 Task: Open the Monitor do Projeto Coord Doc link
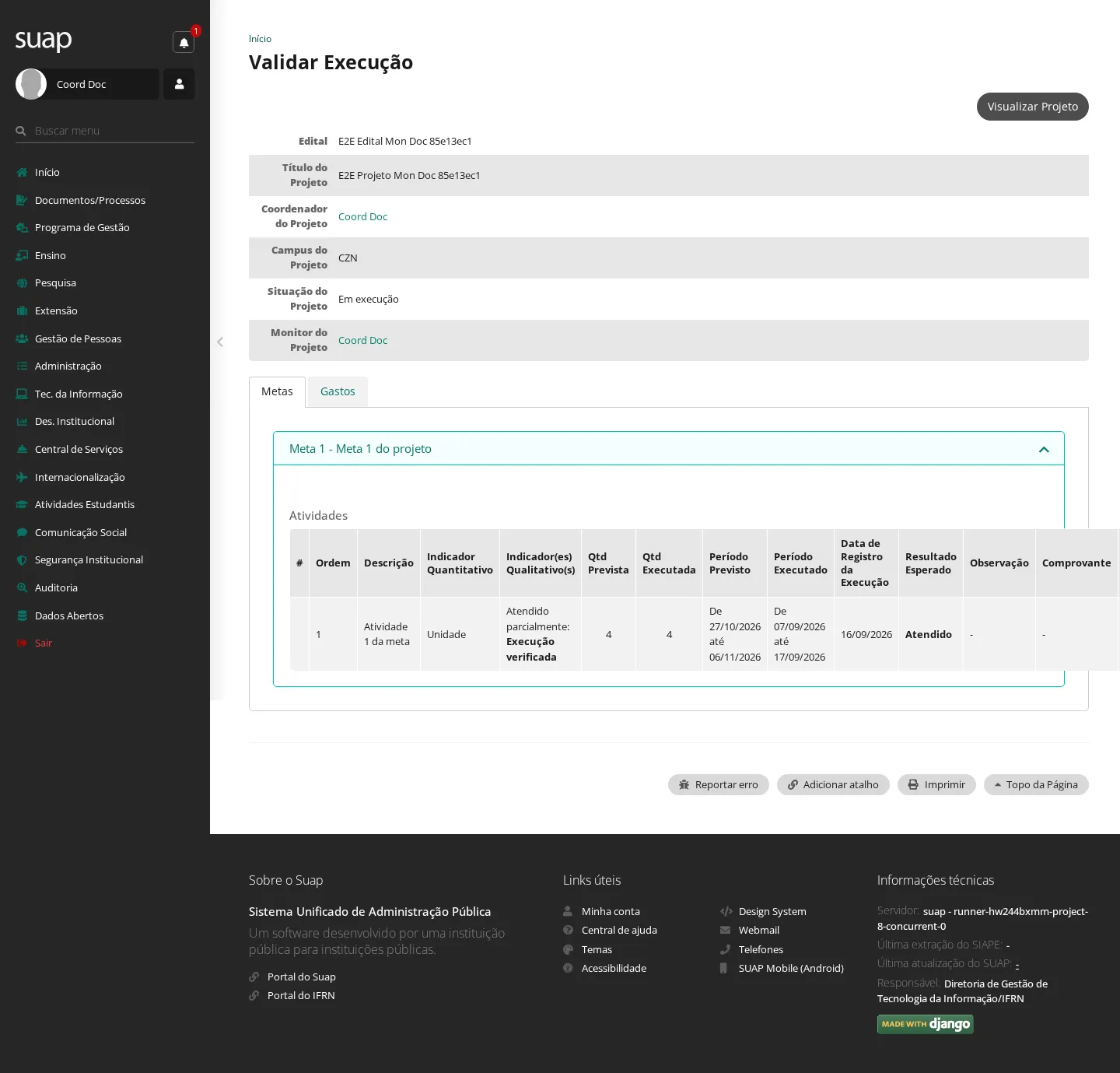362,340
